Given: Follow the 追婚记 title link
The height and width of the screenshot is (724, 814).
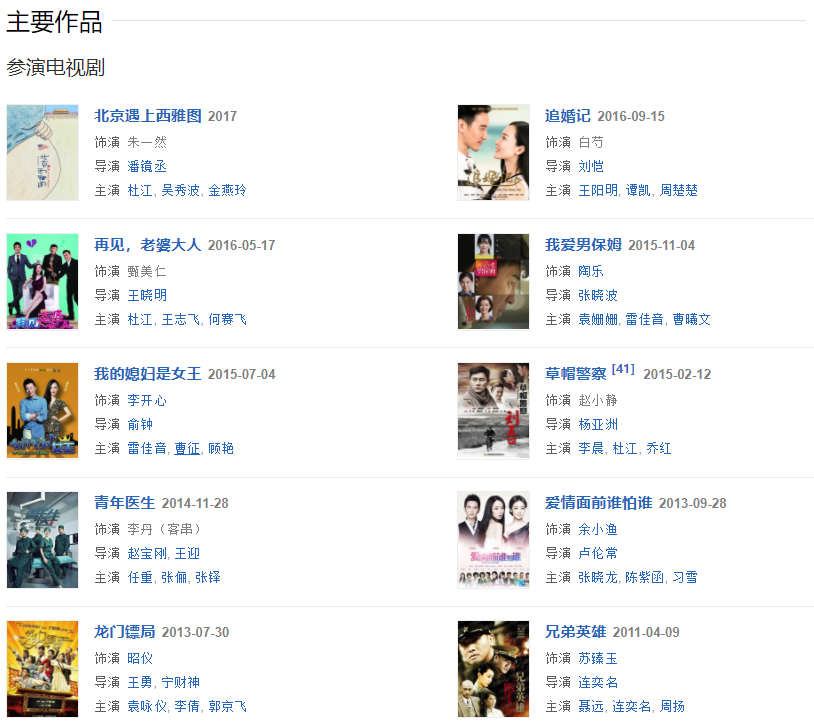Looking at the screenshot, I should click(x=567, y=116).
